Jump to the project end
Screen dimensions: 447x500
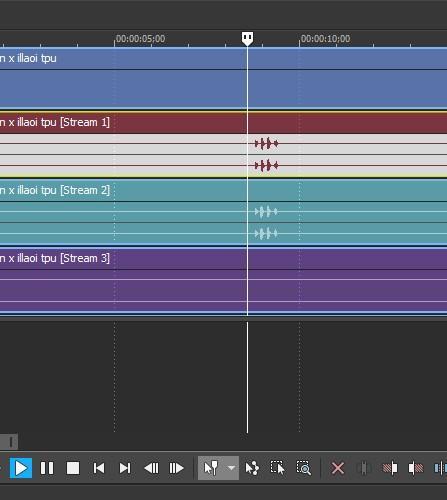pyautogui.click(x=125, y=468)
